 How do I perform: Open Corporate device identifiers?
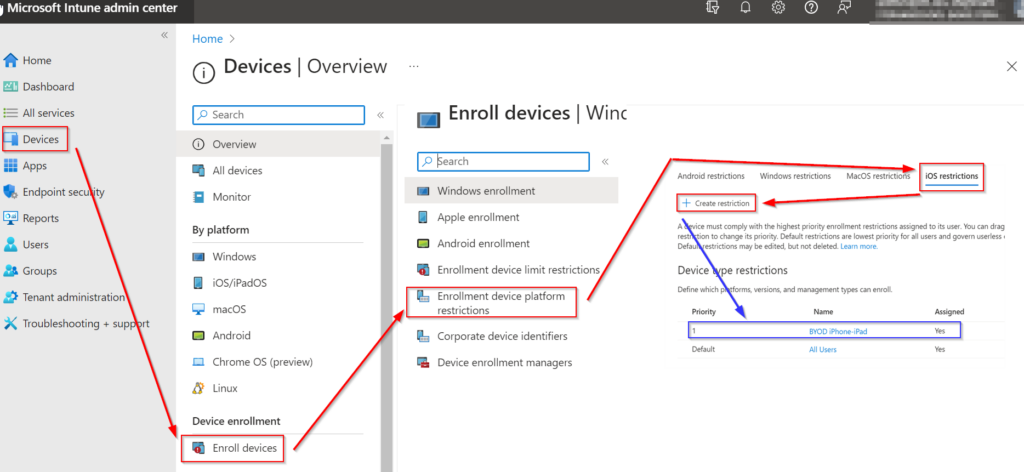point(492,336)
